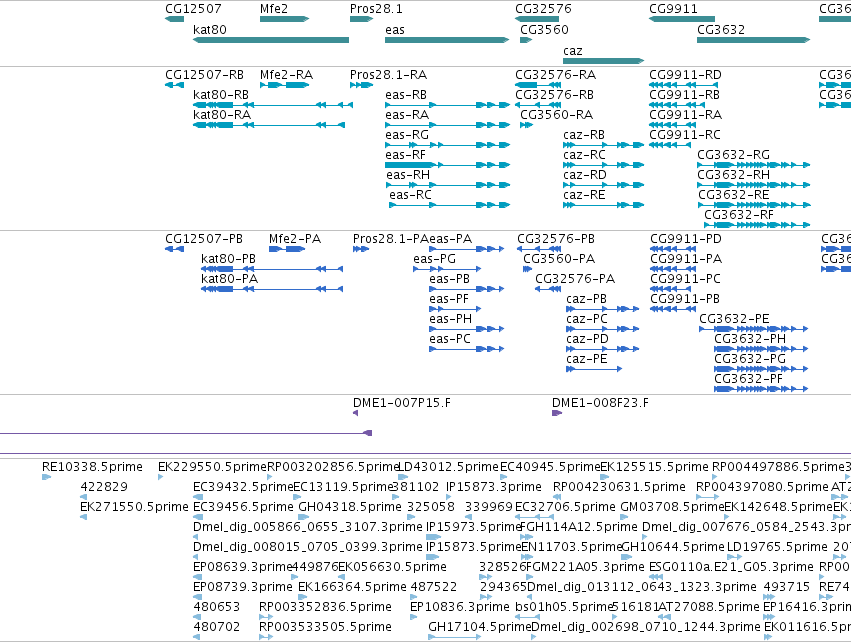Click transcript eas-RC
The height and width of the screenshot is (642, 851).
pos(410,195)
